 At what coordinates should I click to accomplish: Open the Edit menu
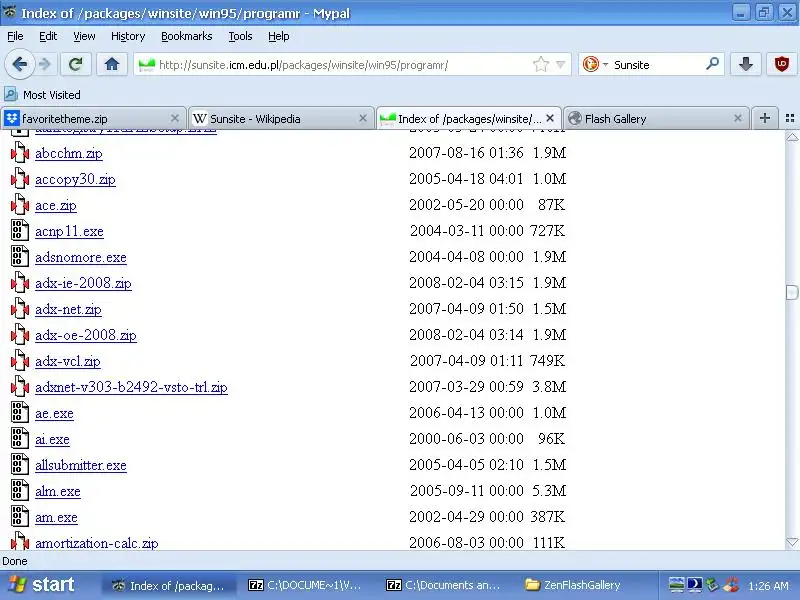point(48,36)
